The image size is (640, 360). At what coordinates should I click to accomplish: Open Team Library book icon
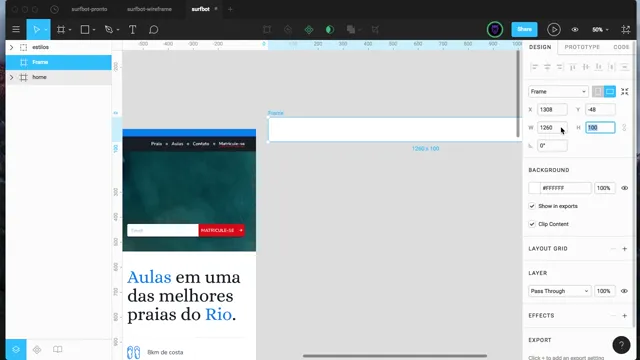click(58, 349)
